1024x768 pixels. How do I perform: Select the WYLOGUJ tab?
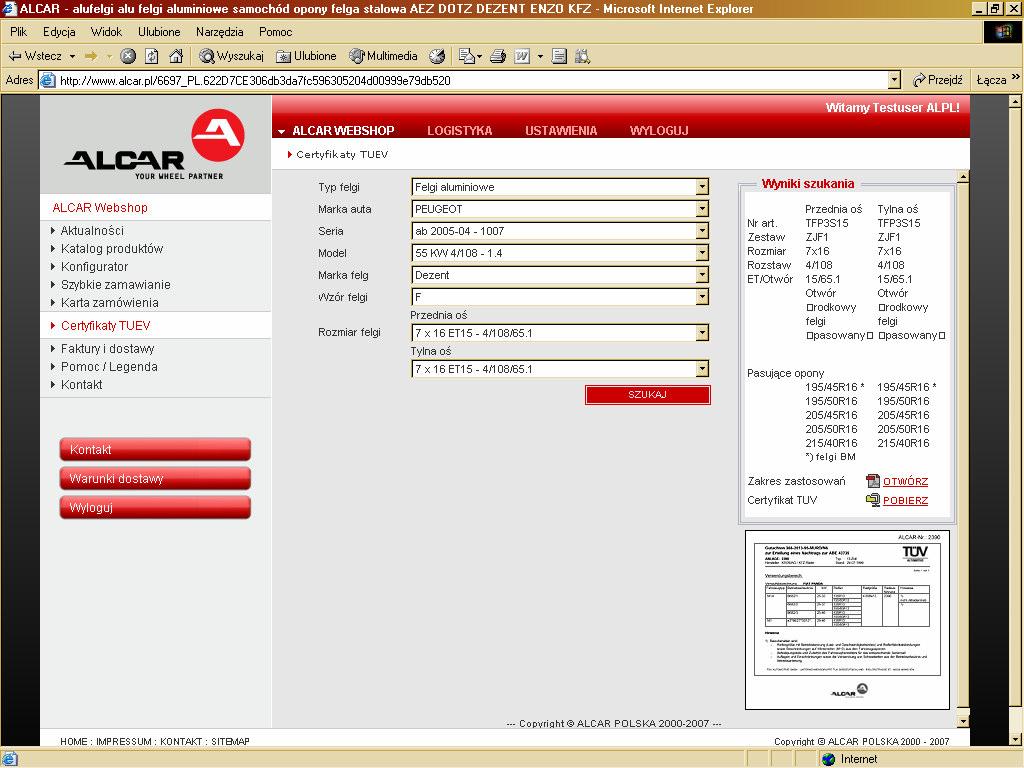point(659,131)
